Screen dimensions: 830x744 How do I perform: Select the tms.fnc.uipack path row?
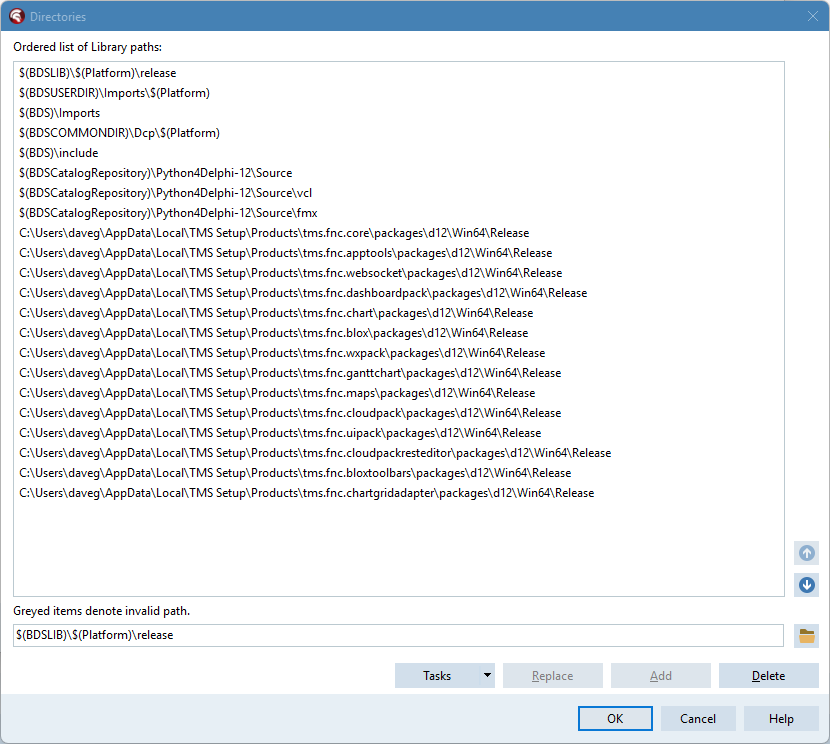(399, 433)
